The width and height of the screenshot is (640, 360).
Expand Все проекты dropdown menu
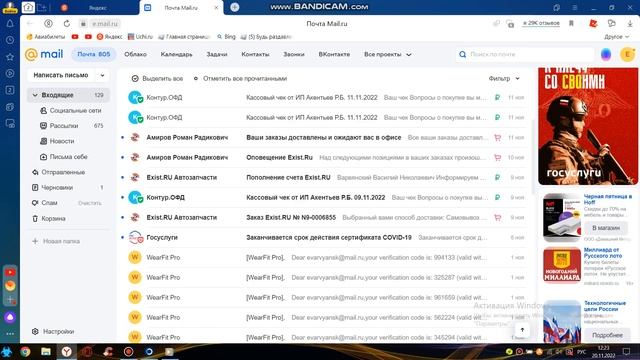click(x=387, y=54)
